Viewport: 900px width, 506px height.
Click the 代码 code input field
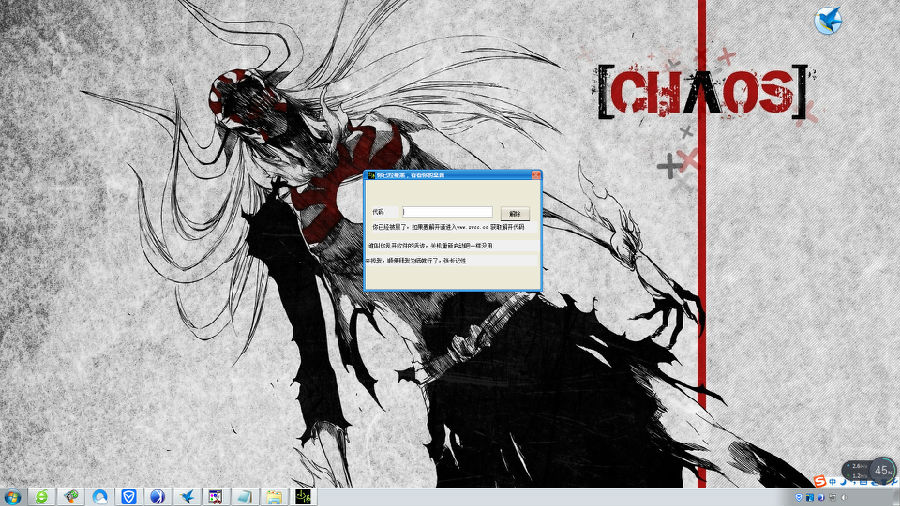(x=447, y=212)
